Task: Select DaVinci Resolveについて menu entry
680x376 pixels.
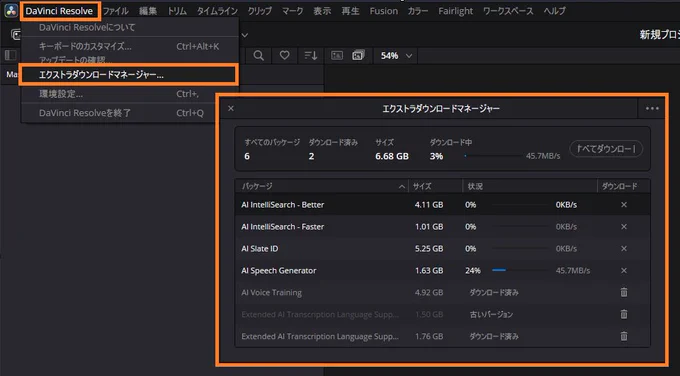Action: 130,27
